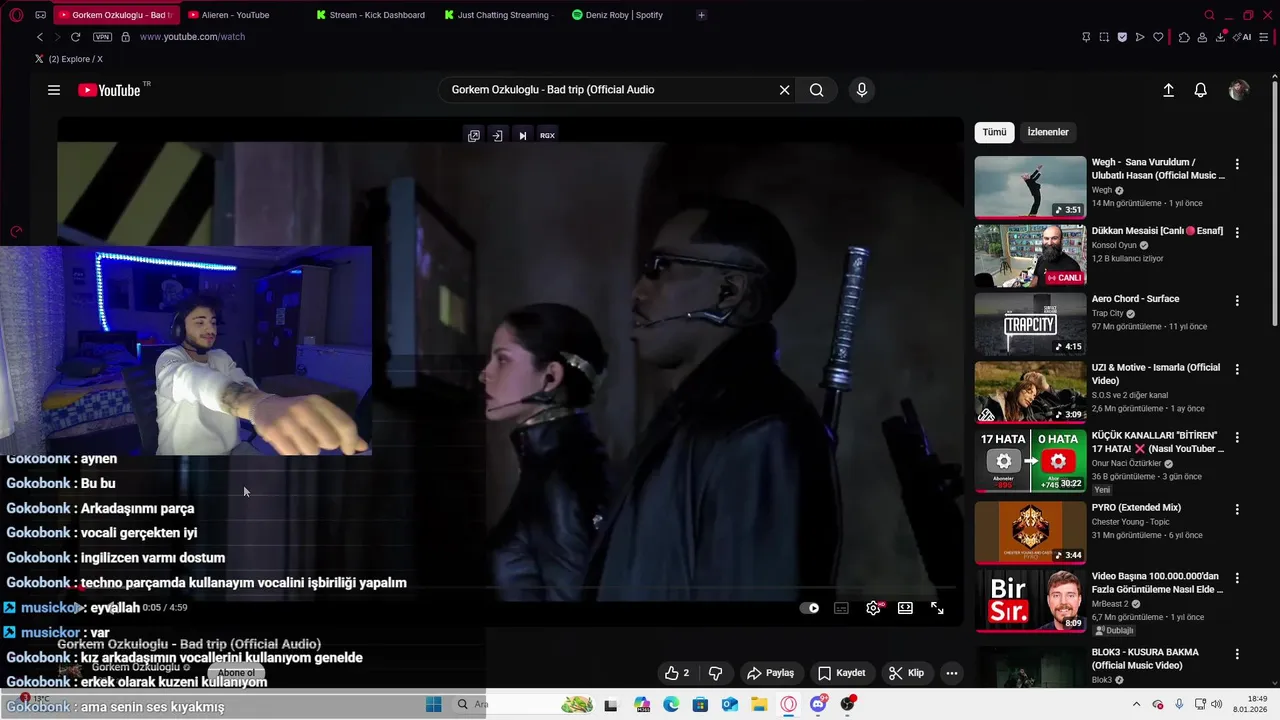Screen dimensions: 1280x720
Task: Start voice search with the microphone icon
Action: click(862, 90)
